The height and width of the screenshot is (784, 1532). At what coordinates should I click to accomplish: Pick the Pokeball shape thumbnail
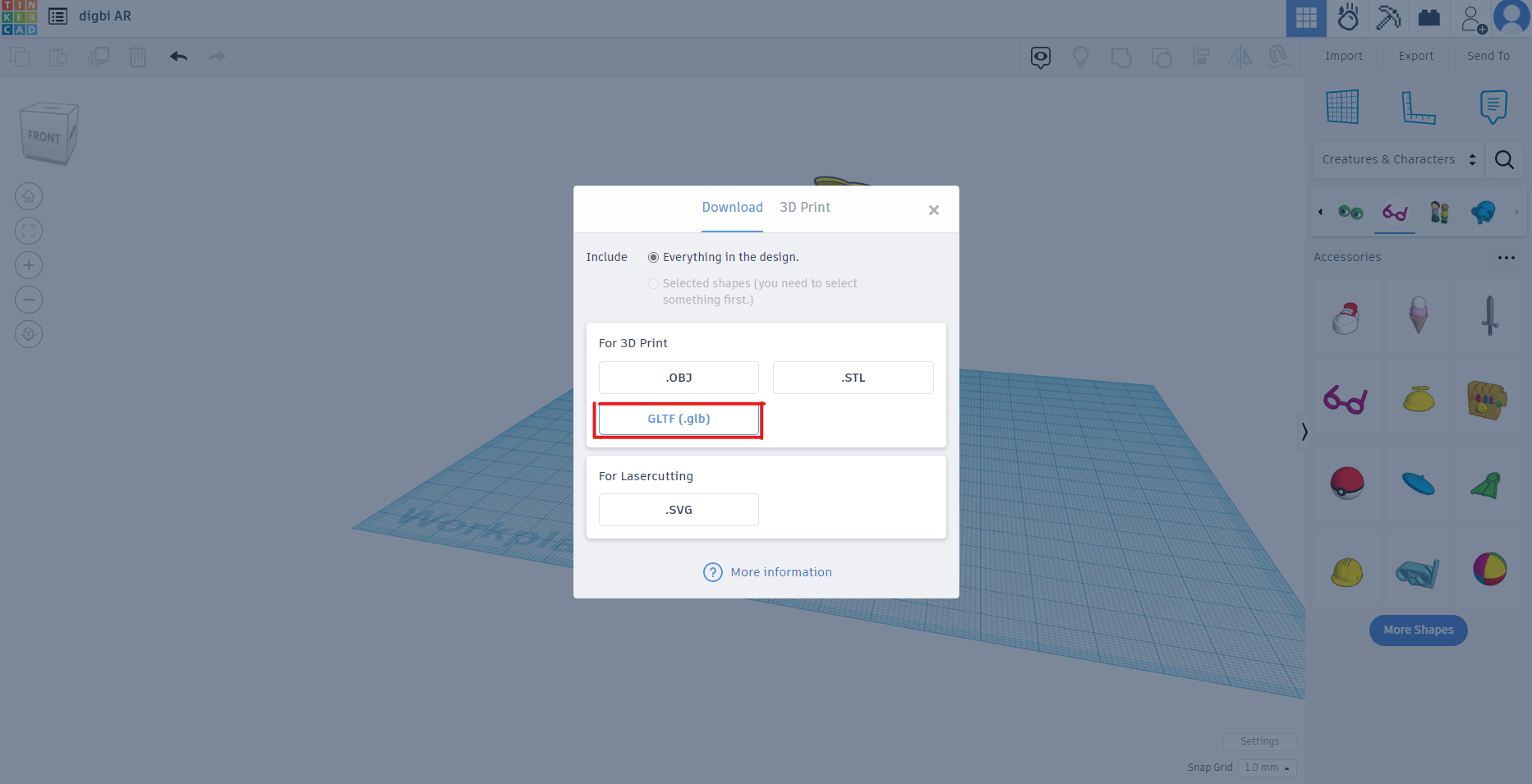[x=1347, y=484]
